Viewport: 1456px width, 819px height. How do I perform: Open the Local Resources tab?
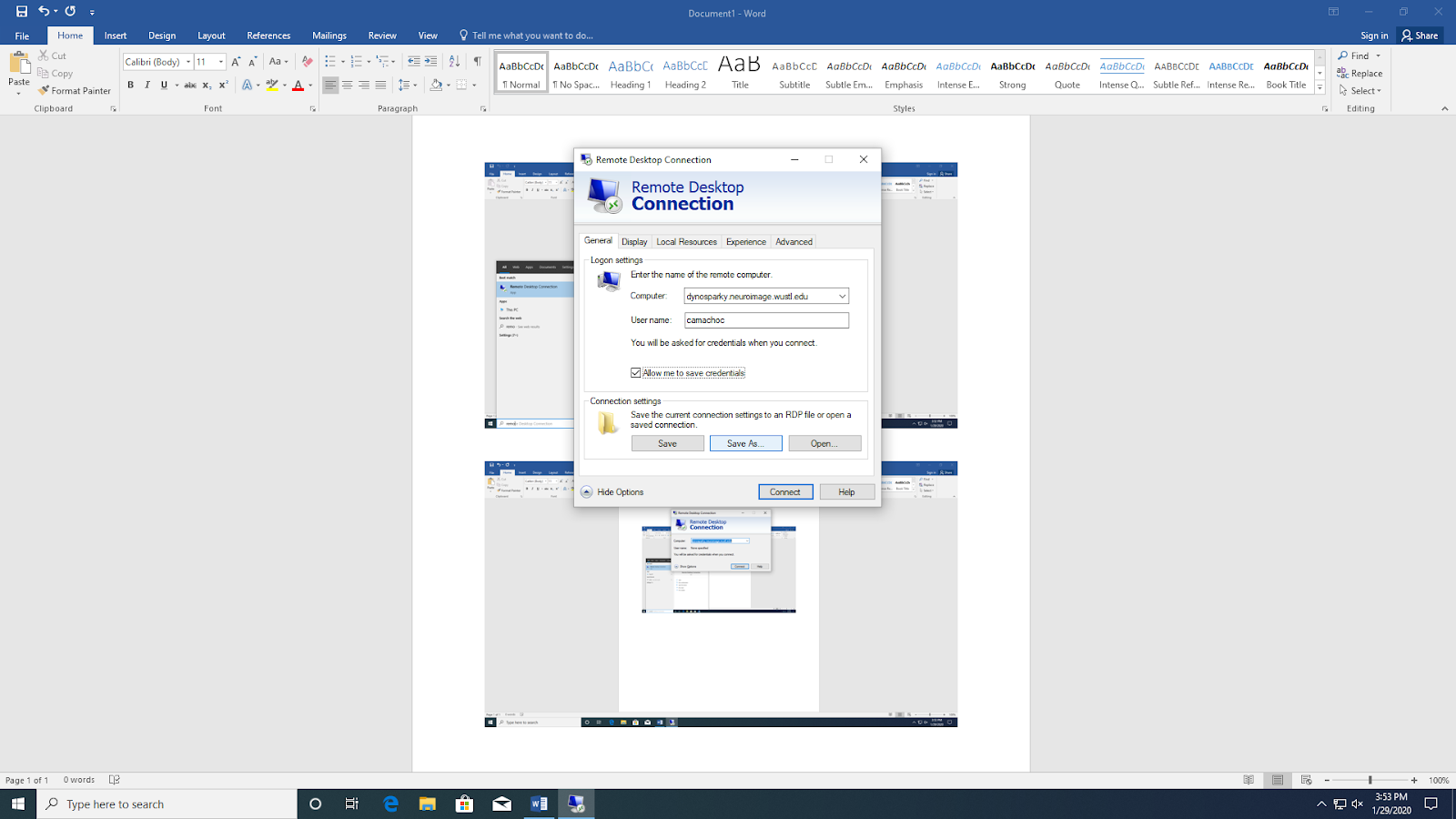coord(687,242)
